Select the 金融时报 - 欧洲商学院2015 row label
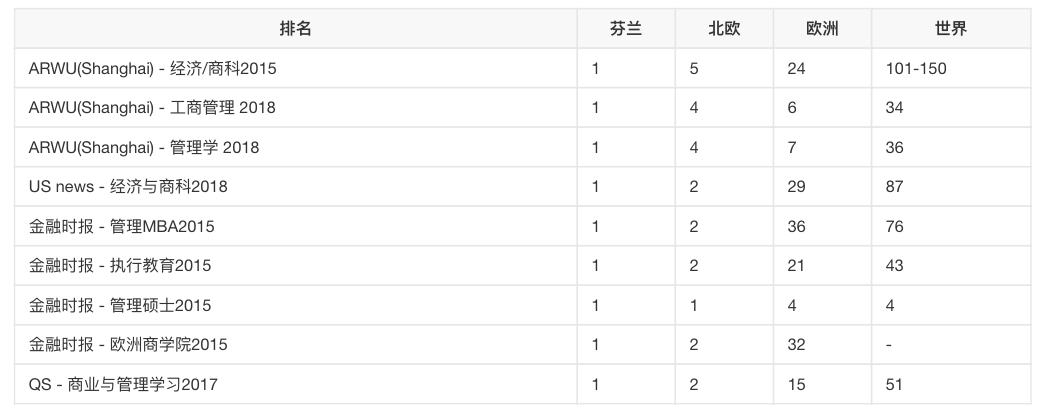Viewport: 1048px width, 409px height. (128, 345)
